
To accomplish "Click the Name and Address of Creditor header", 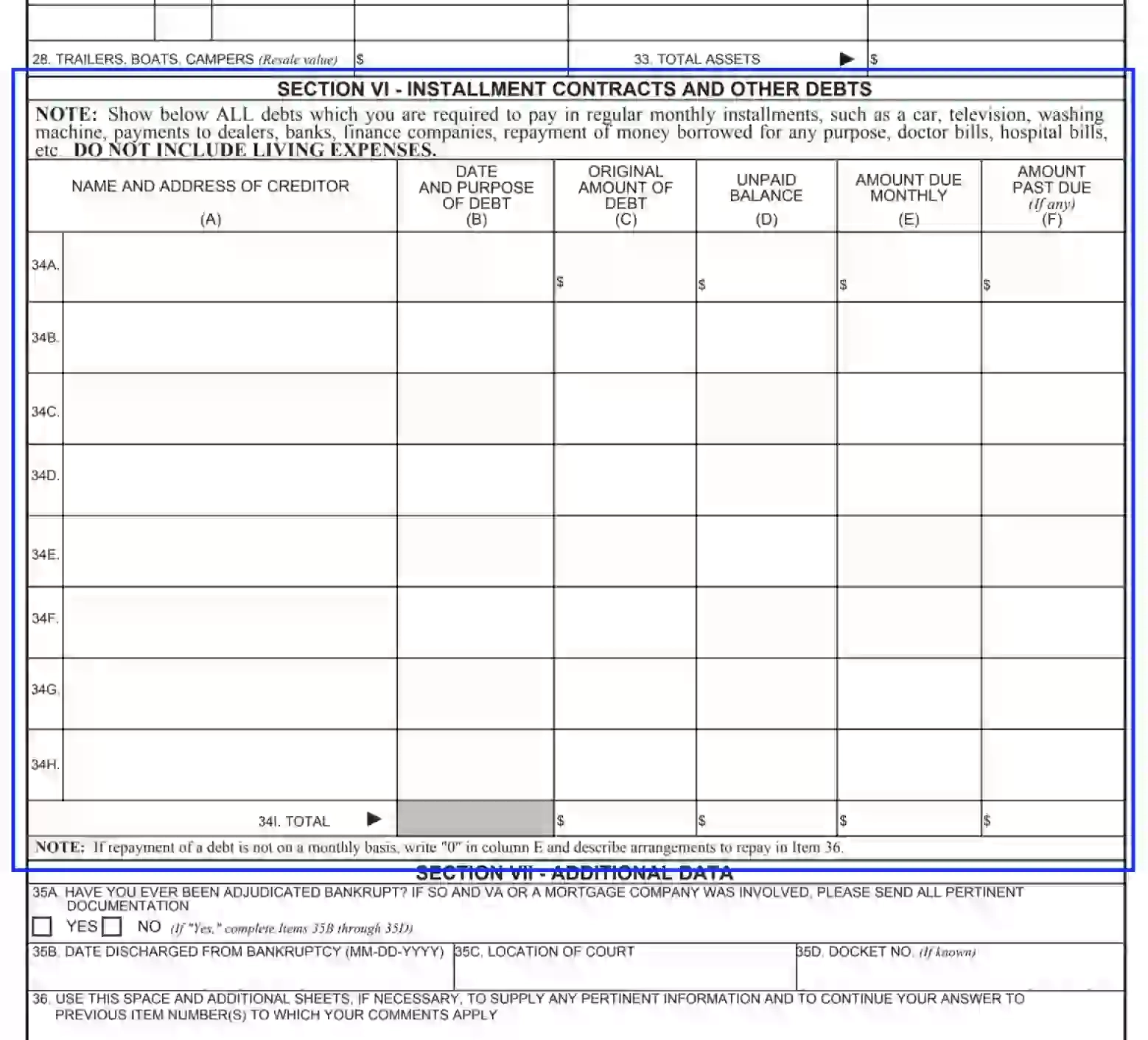I will coord(210,186).
